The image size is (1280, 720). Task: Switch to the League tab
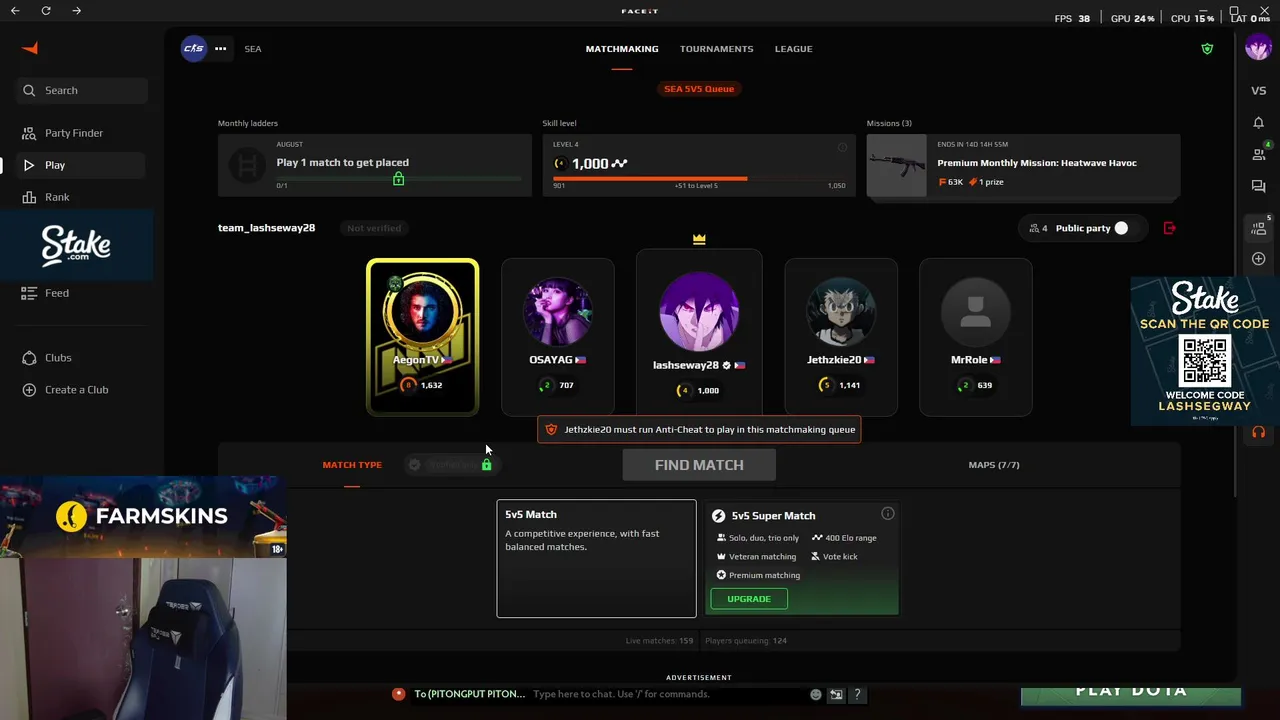pyautogui.click(x=793, y=48)
